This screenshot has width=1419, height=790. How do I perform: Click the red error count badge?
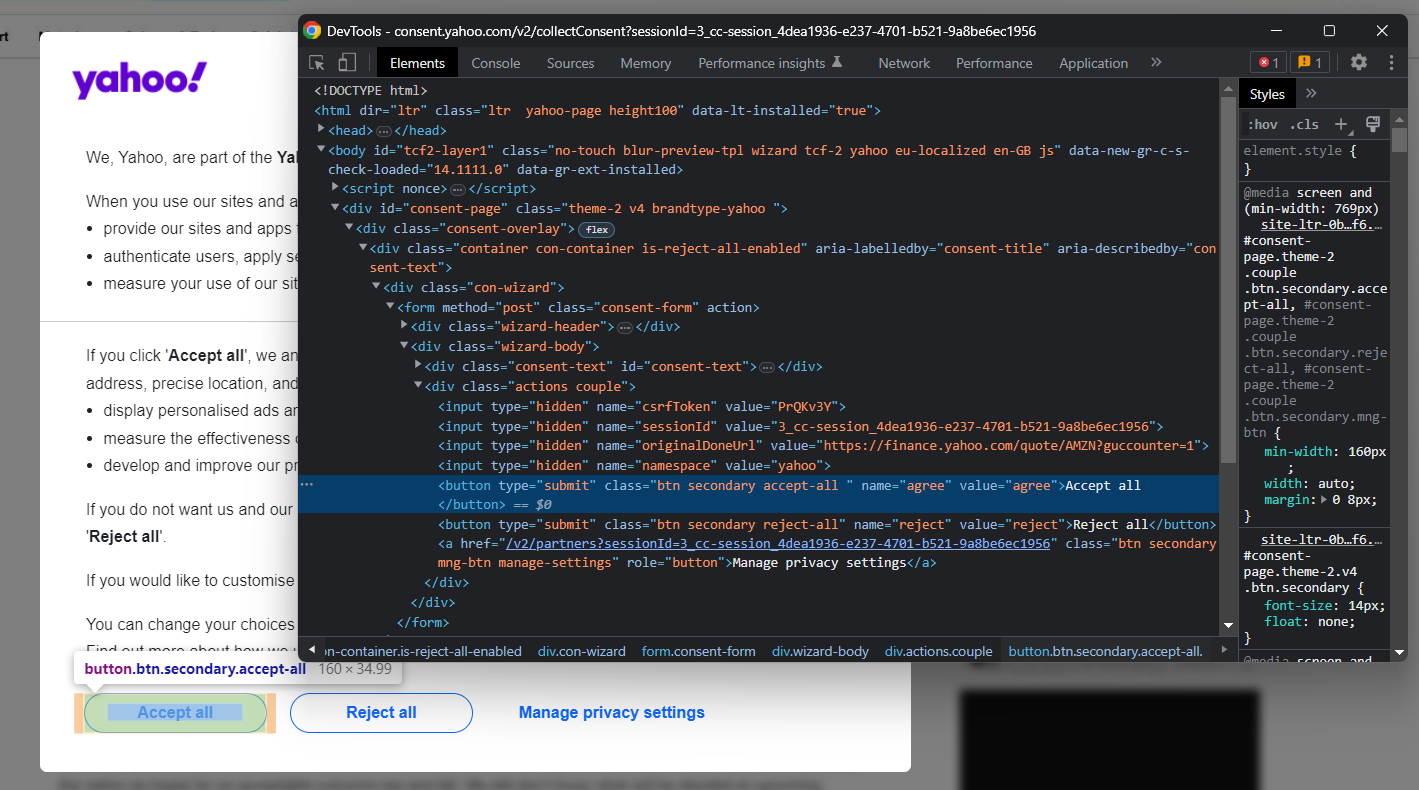pyautogui.click(x=1268, y=63)
